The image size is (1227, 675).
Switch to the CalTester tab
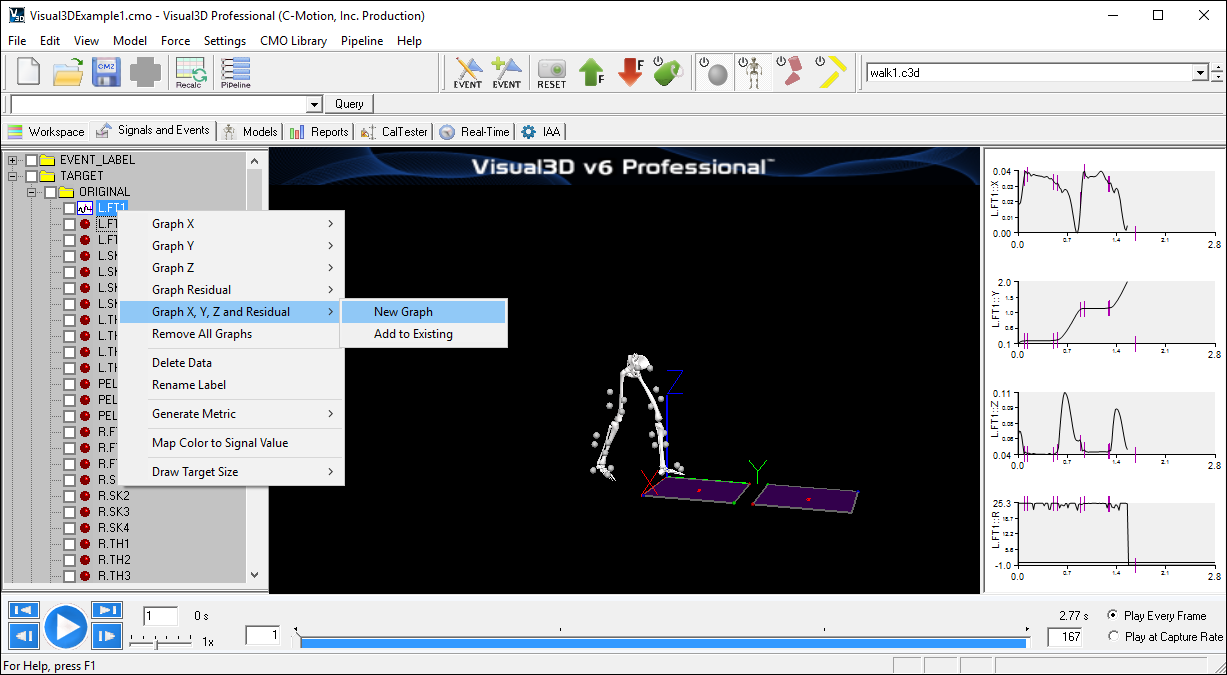(394, 131)
